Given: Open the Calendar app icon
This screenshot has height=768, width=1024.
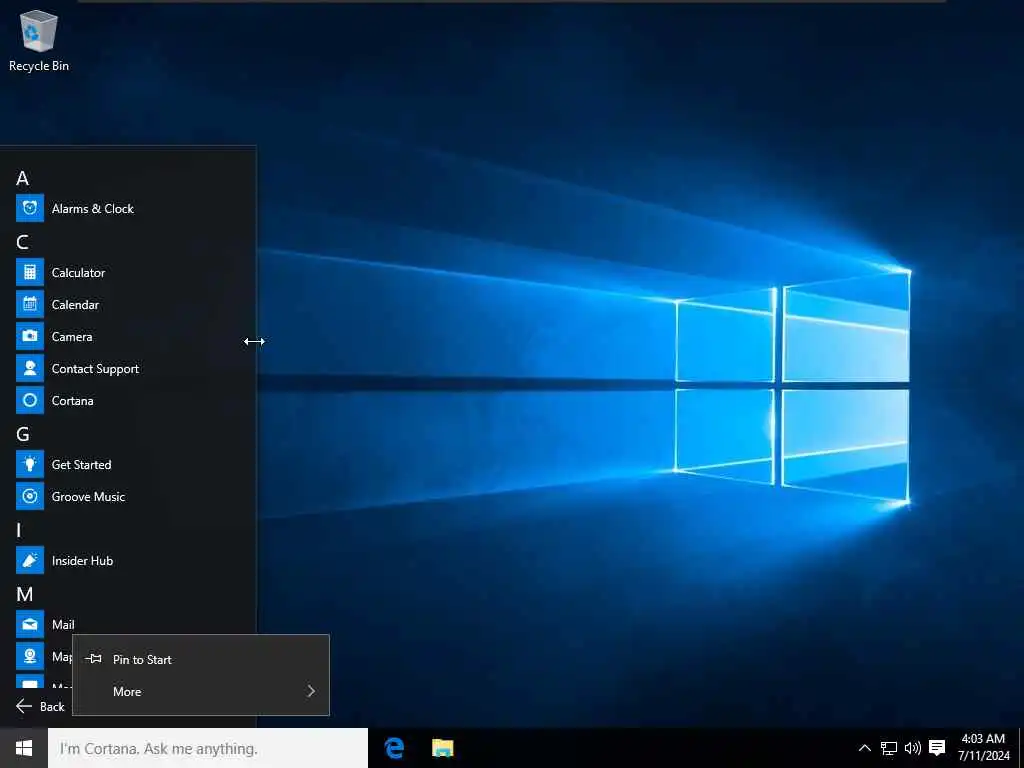Looking at the screenshot, I should coord(30,304).
